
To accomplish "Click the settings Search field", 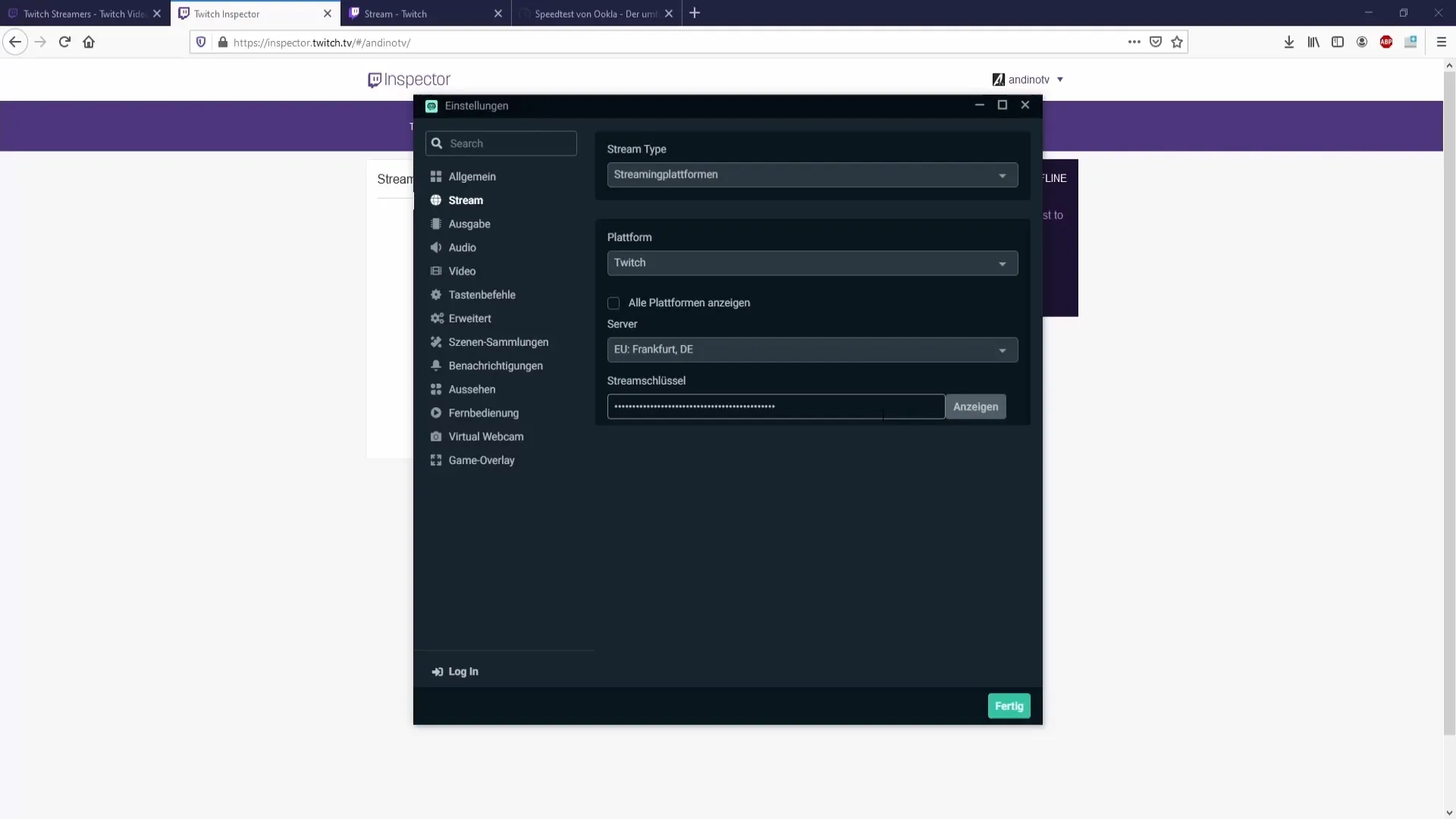I will pyautogui.click(x=501, y=143).
